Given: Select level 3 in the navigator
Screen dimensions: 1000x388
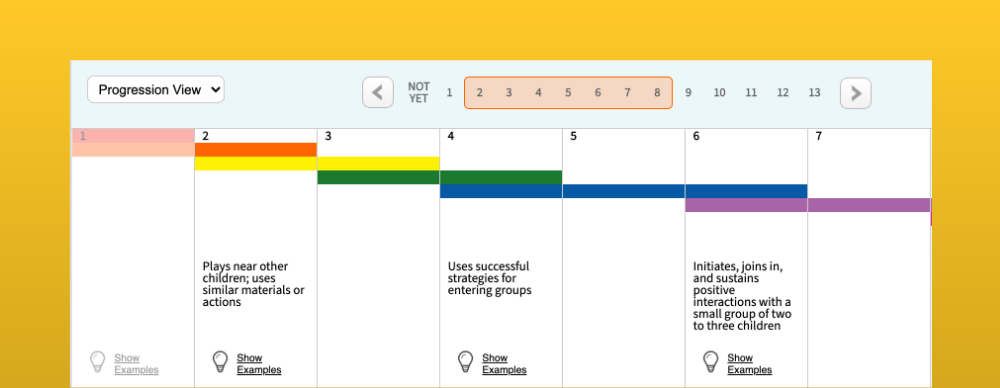Looking at the screenshot, I should click(509, 93).
